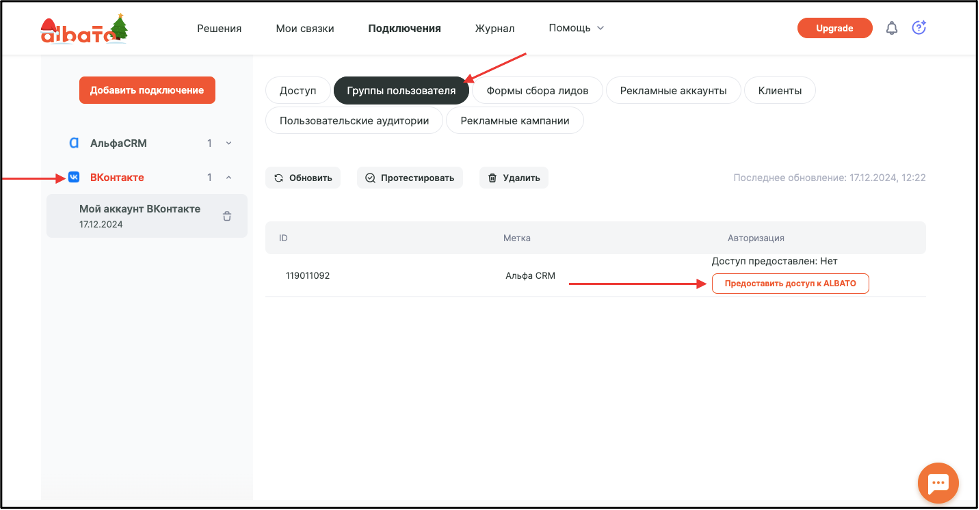979x510 pixels.
Task: Open the live chat bubble
Action: (938, 483)
